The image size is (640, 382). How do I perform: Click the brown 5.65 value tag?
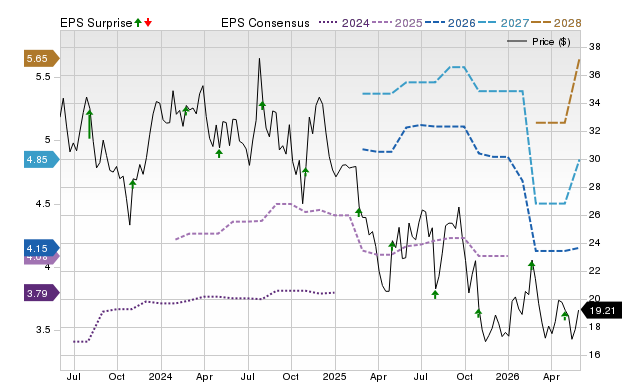(x=42, y=58)
